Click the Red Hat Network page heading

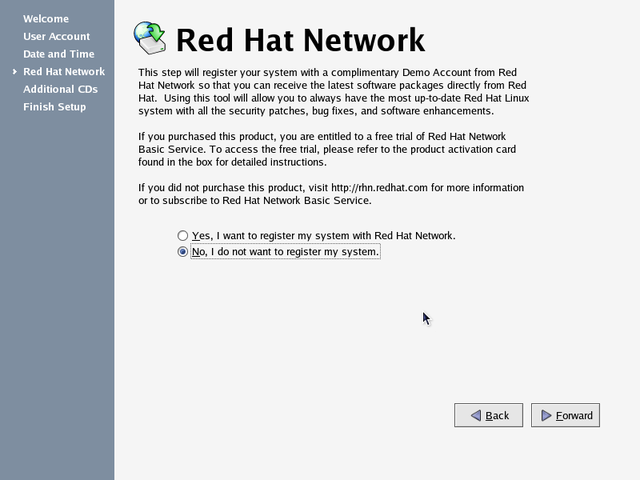point(300,40)
